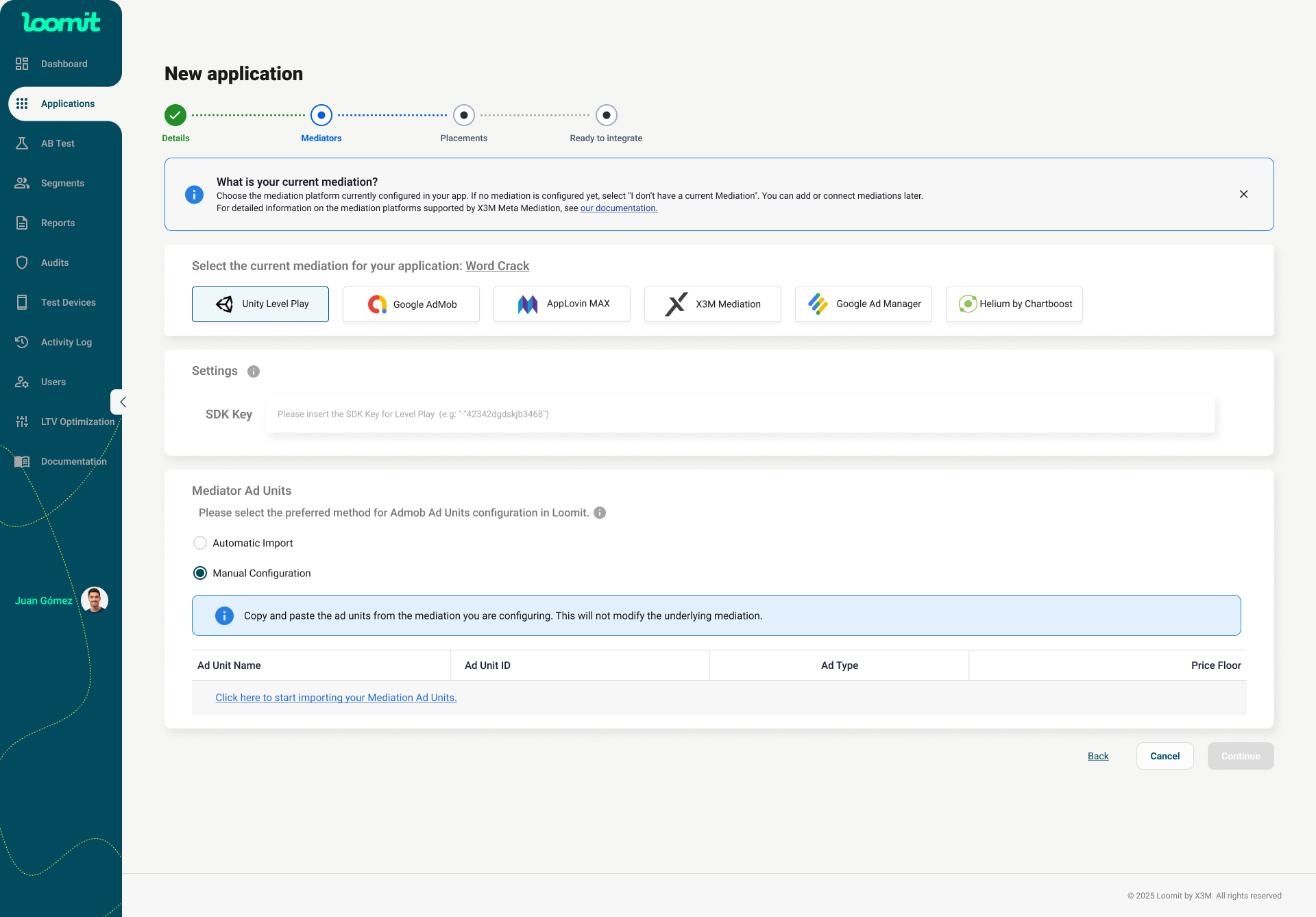Screen dimensions: 1316x917
Task: Click the SDK Key input field
Action: (x=740, y=414)
